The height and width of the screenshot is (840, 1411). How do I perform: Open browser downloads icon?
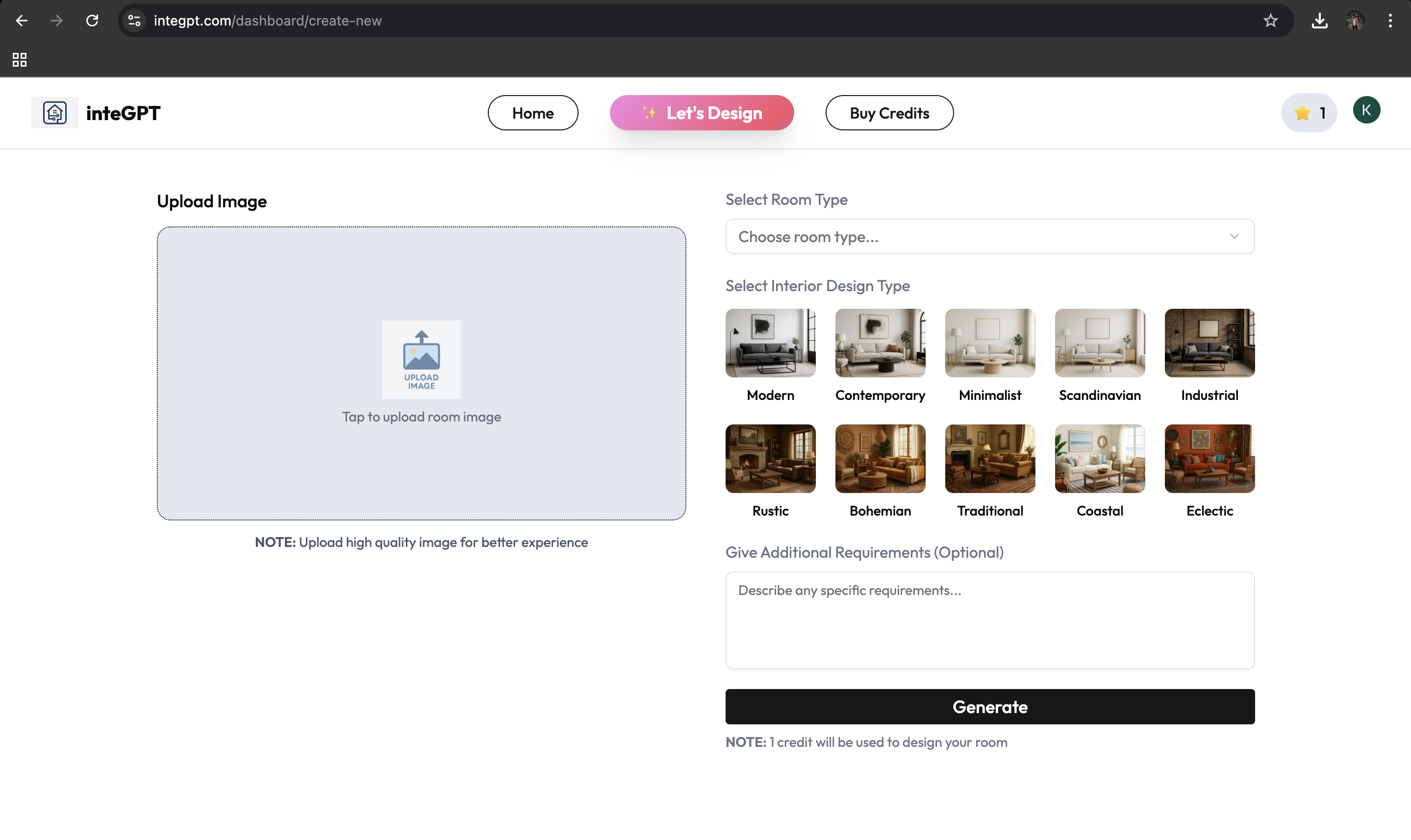pyautogui.click(x=1319, y=21)
